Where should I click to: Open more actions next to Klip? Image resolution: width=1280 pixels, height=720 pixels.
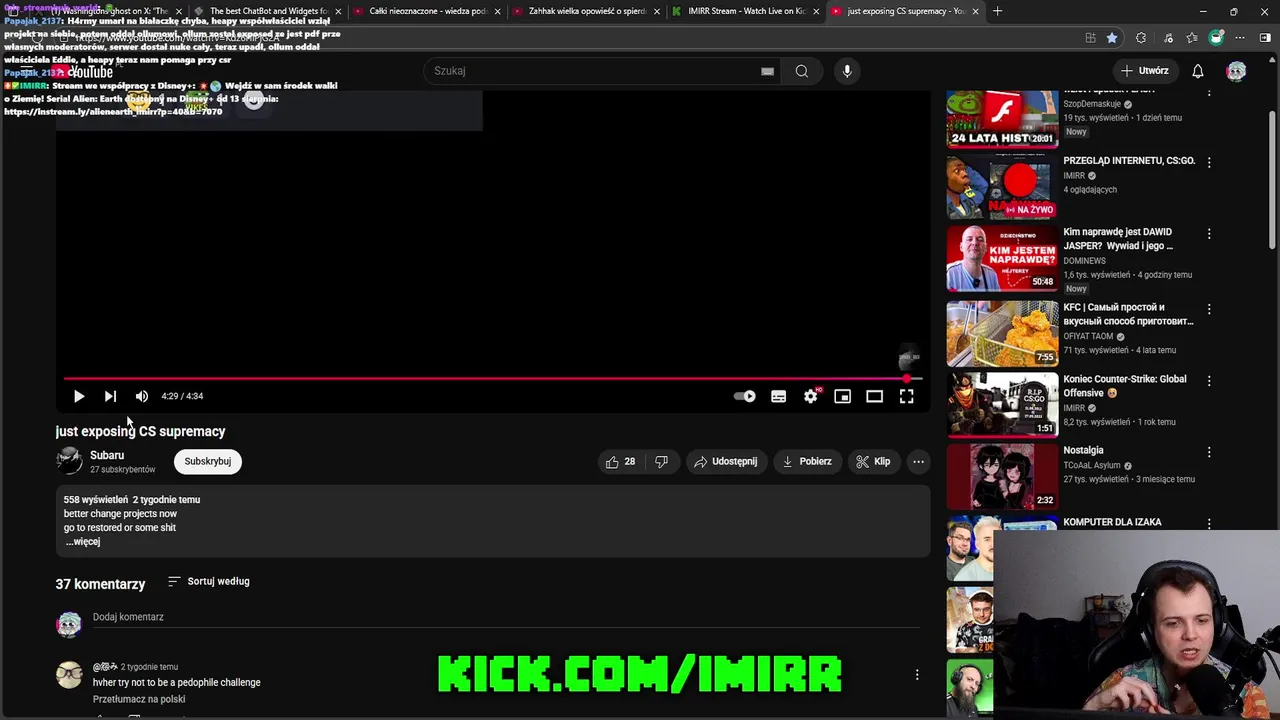(x=918, y=461)
